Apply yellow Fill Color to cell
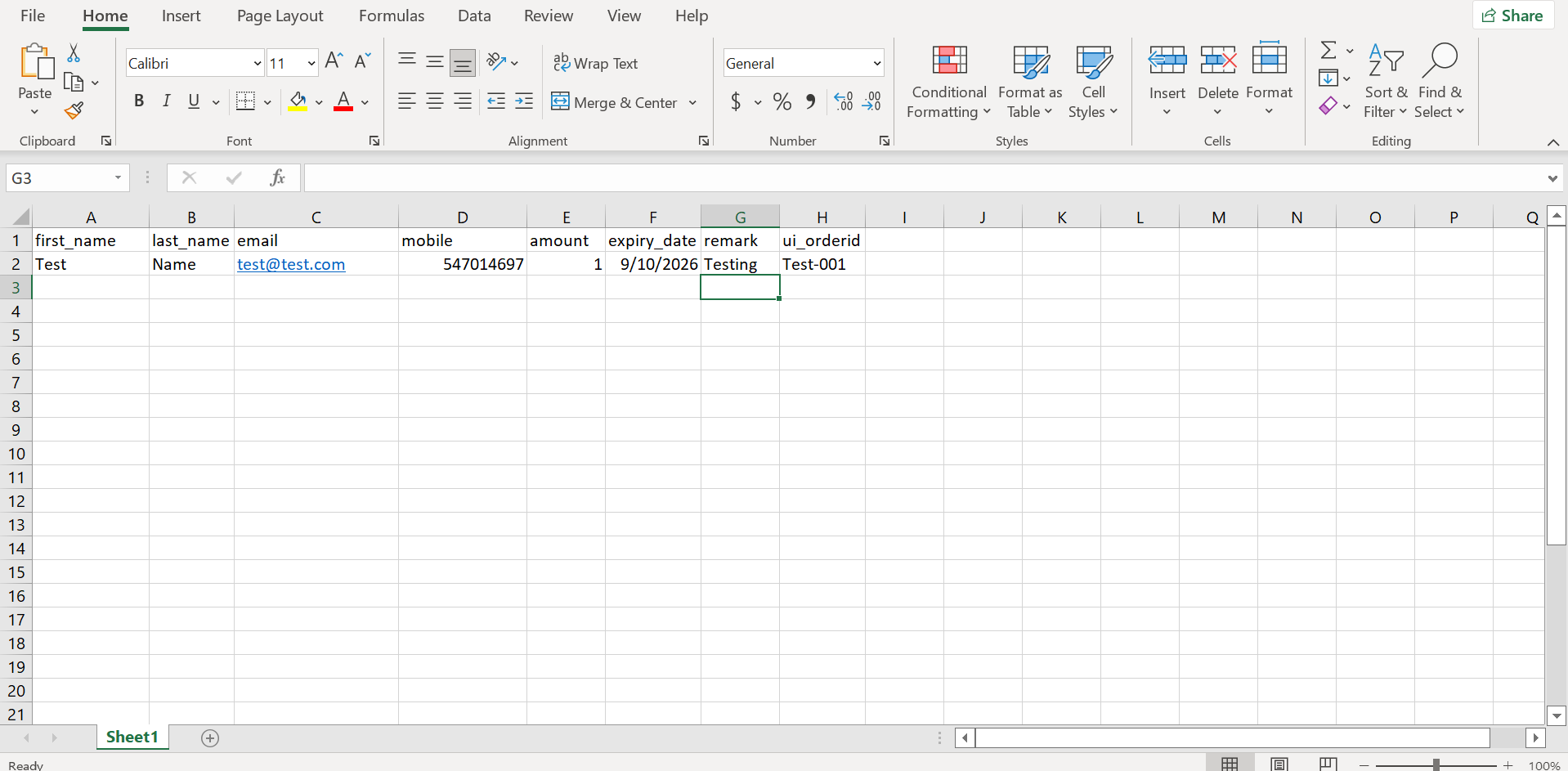This screenshot has width=1568, height=771. 298,101
